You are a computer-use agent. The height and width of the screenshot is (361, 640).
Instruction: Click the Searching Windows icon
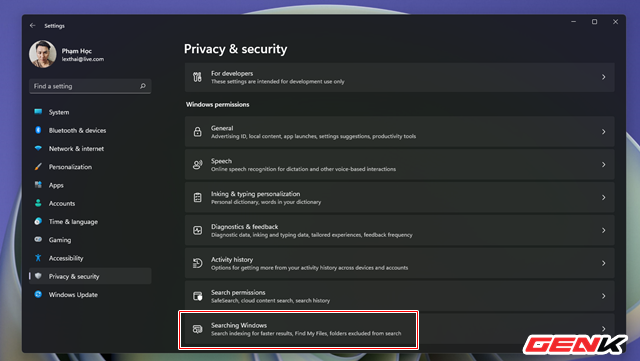(x=198, y=329)
